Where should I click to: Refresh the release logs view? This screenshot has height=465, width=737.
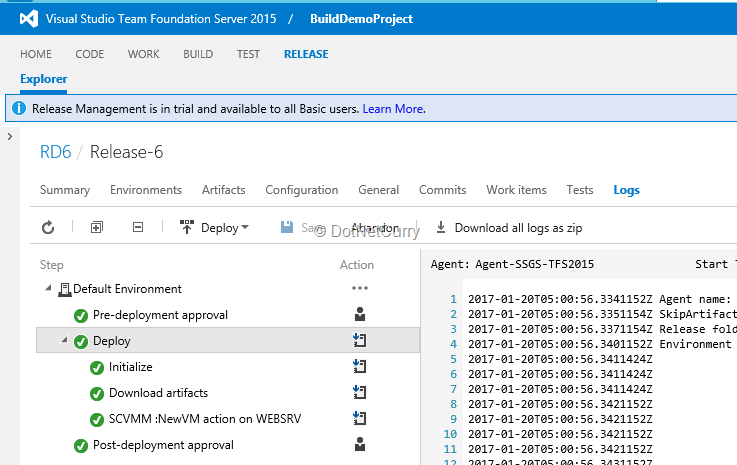(x=48, y=228)
